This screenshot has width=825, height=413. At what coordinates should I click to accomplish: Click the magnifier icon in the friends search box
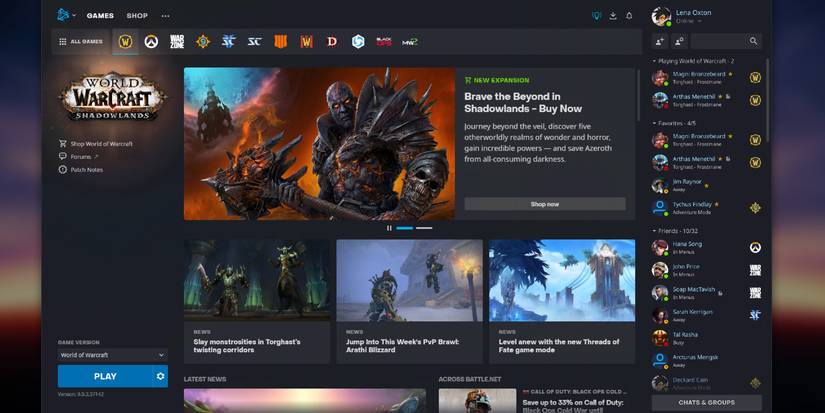(x=753, y=41)
